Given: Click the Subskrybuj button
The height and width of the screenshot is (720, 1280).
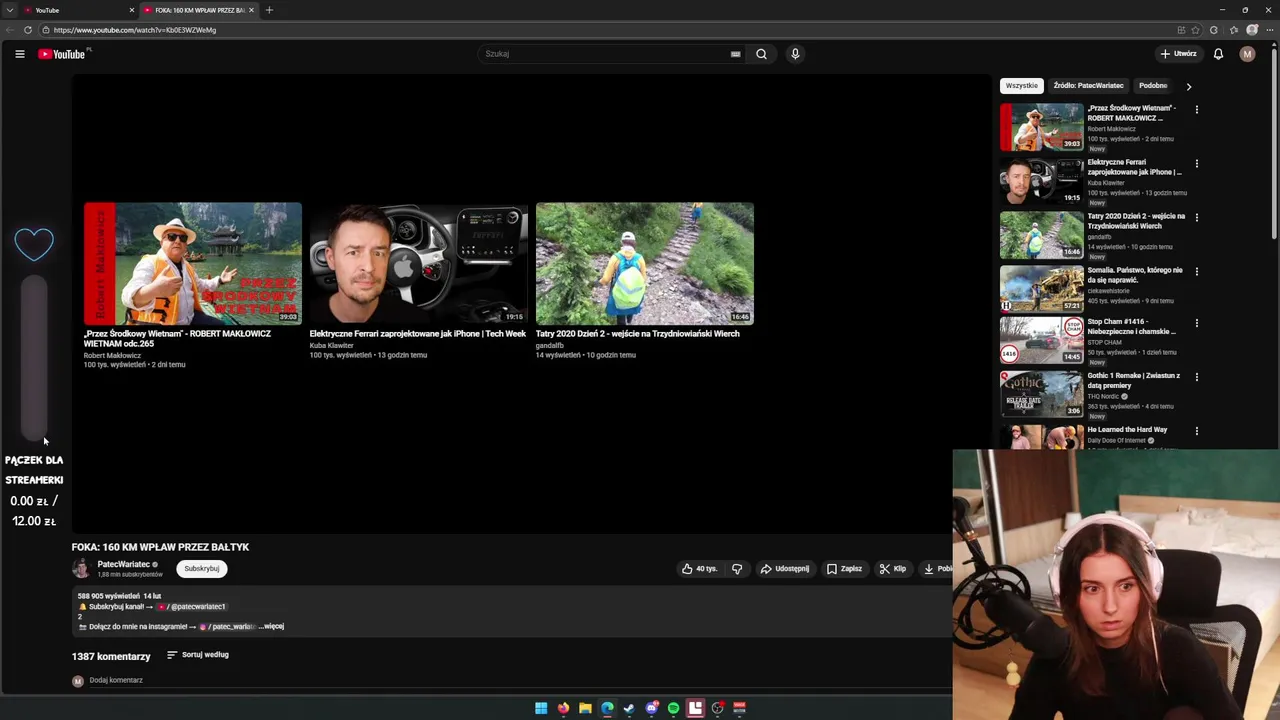Looking at the screenshot, I should pos(202,569).
